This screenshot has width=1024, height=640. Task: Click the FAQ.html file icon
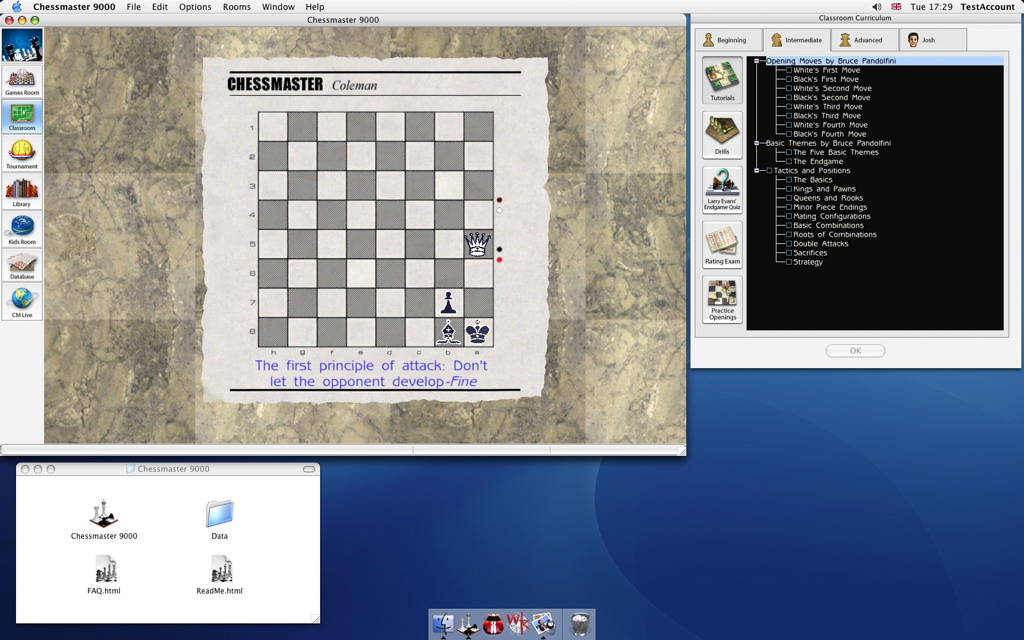click(104, 569)
